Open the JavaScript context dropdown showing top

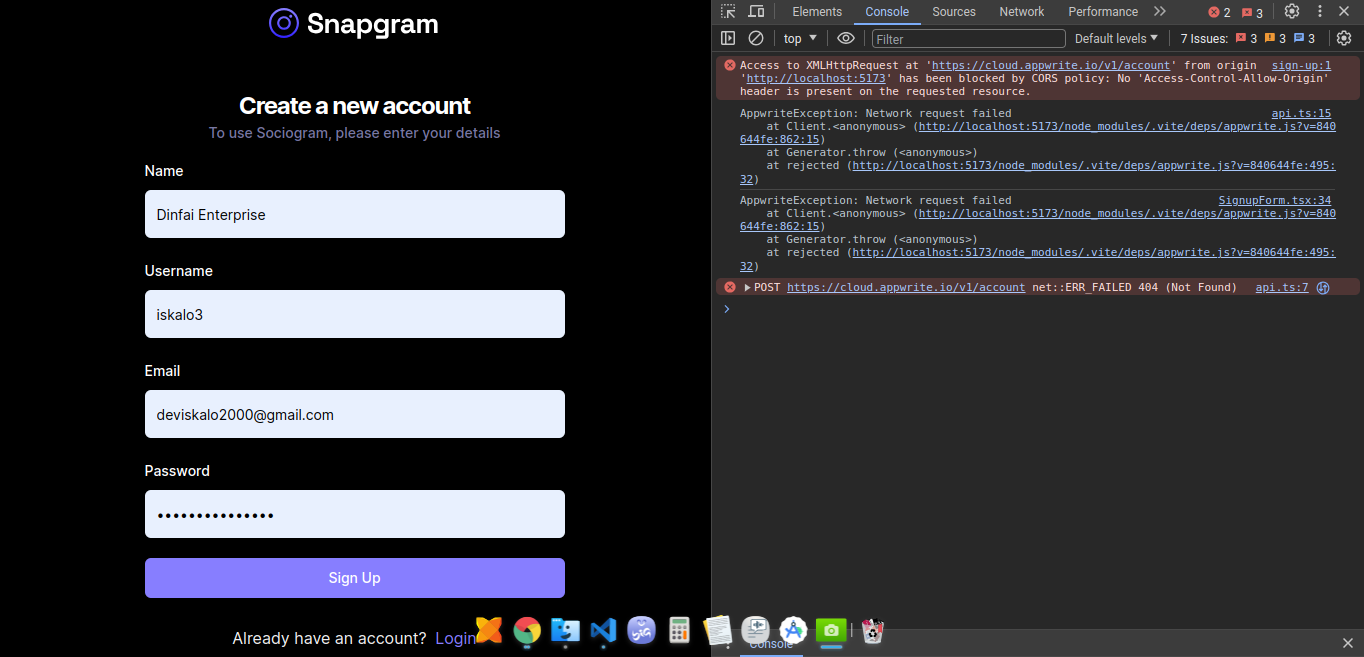799,38
